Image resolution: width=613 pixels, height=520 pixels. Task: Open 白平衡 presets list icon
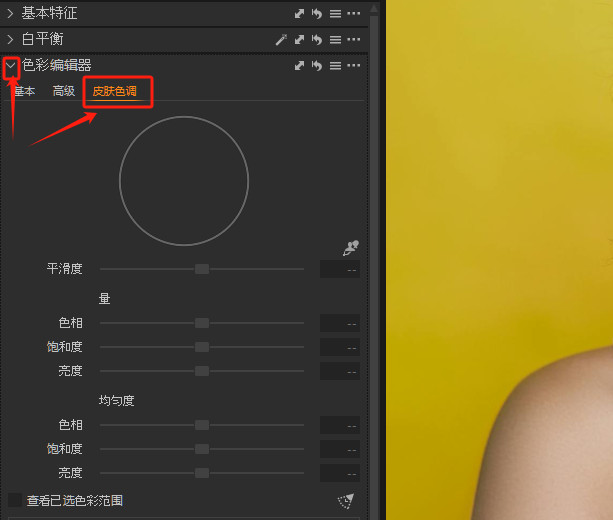pyautogui.click(x=335, y=39)
